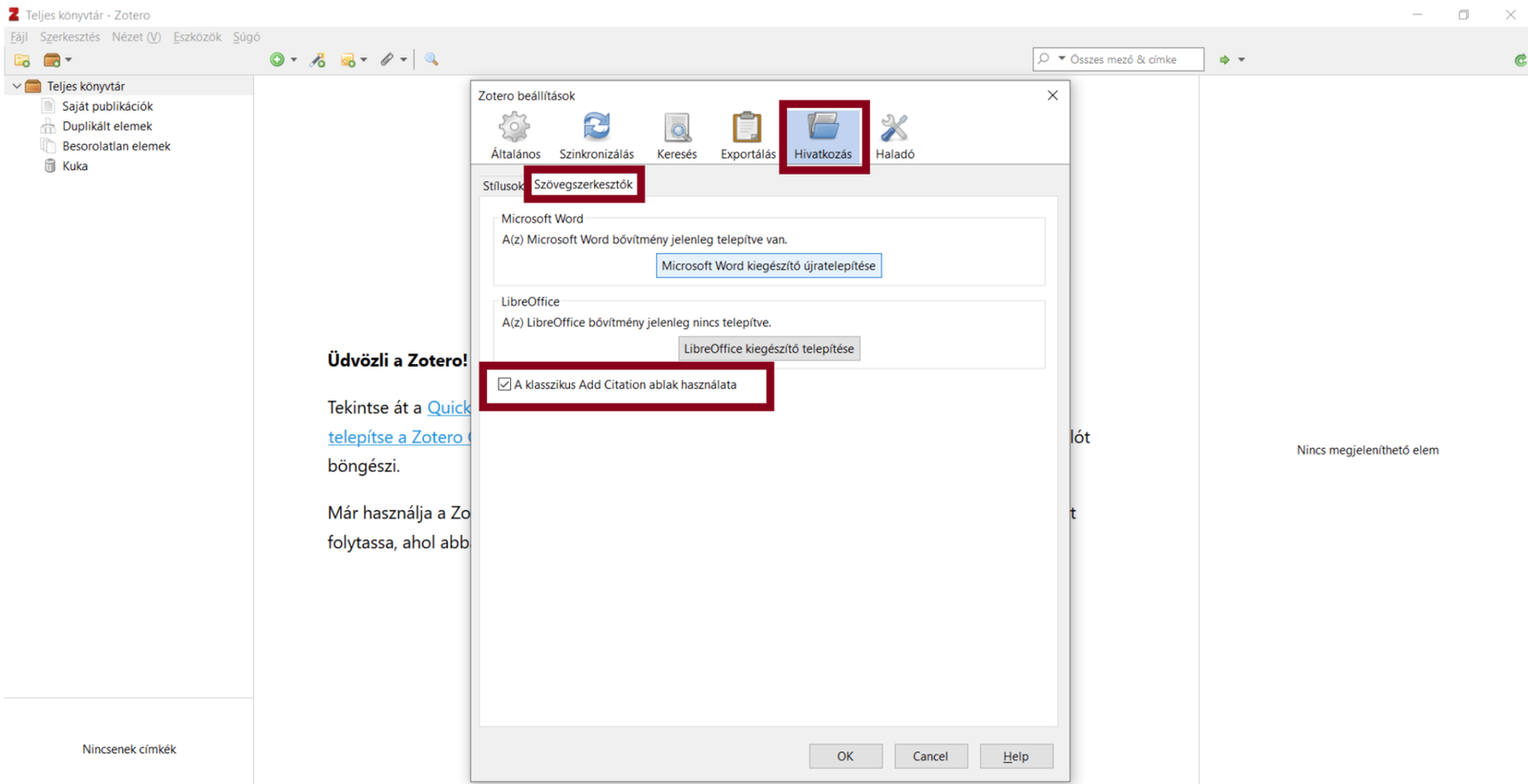Viewport: 1528px width, 784px height.
Task: Click LibreOffice kiegészítő telepítése button
Action: [x=769, y=349]
